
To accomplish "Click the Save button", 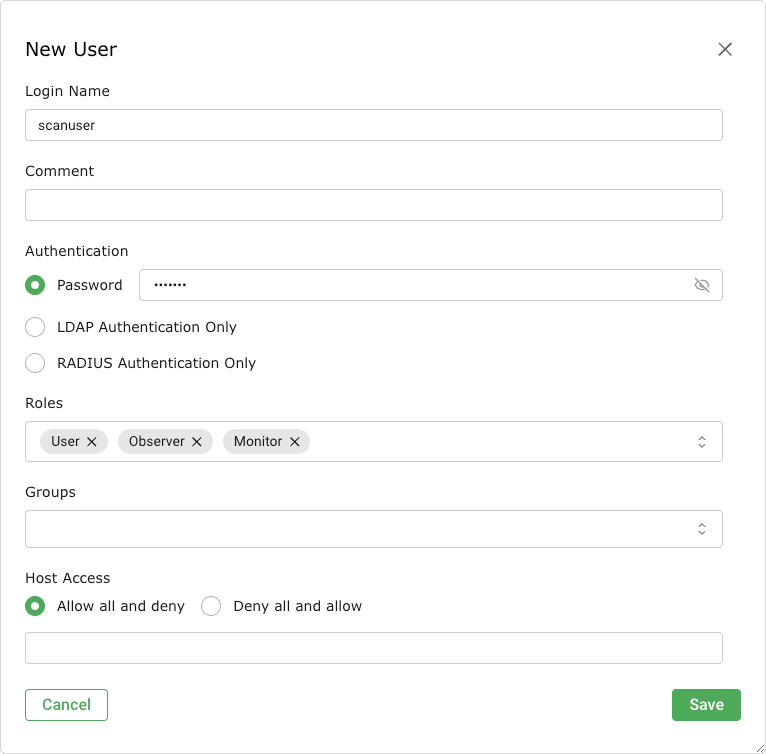I will click(x=706, y=705).
